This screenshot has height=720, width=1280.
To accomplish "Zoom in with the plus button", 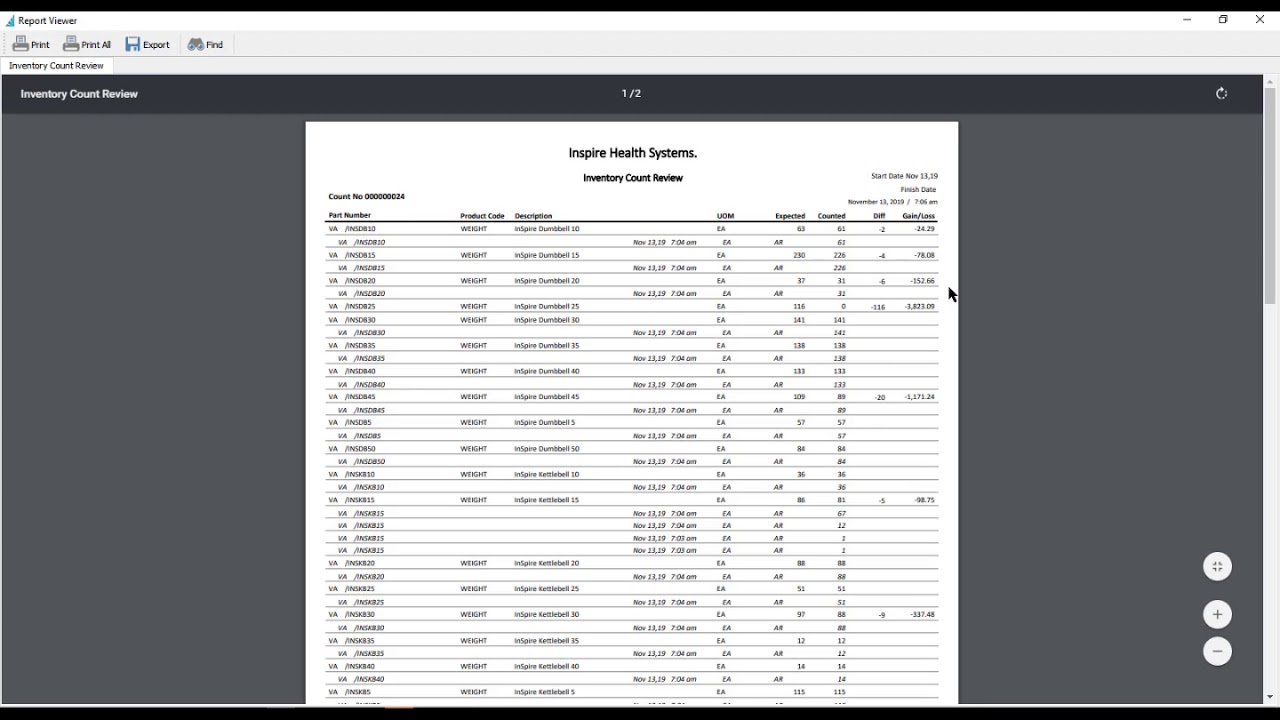I will click(1217, 614).
